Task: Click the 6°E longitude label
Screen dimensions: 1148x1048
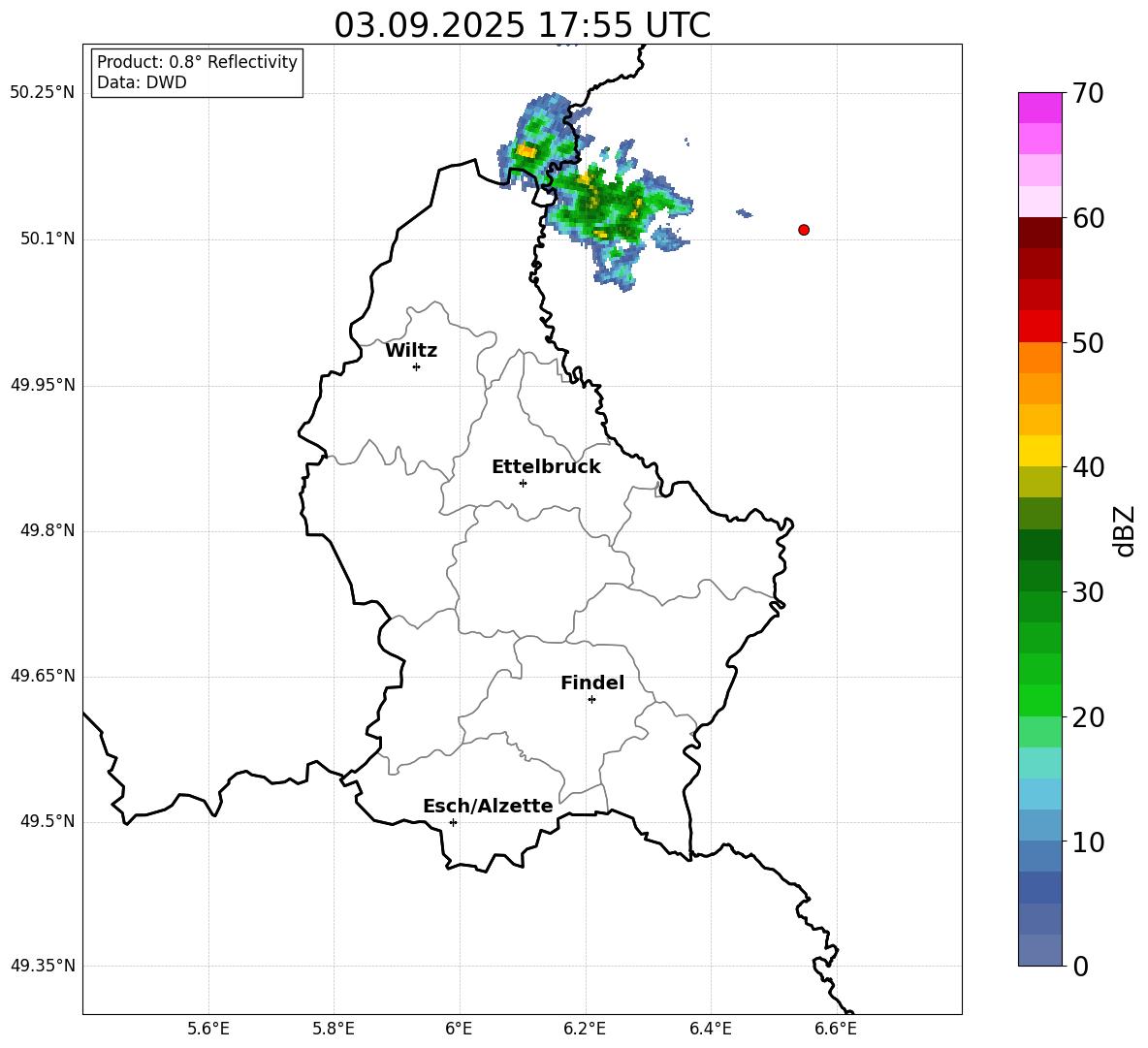Action: click(x=459, y=1029)
